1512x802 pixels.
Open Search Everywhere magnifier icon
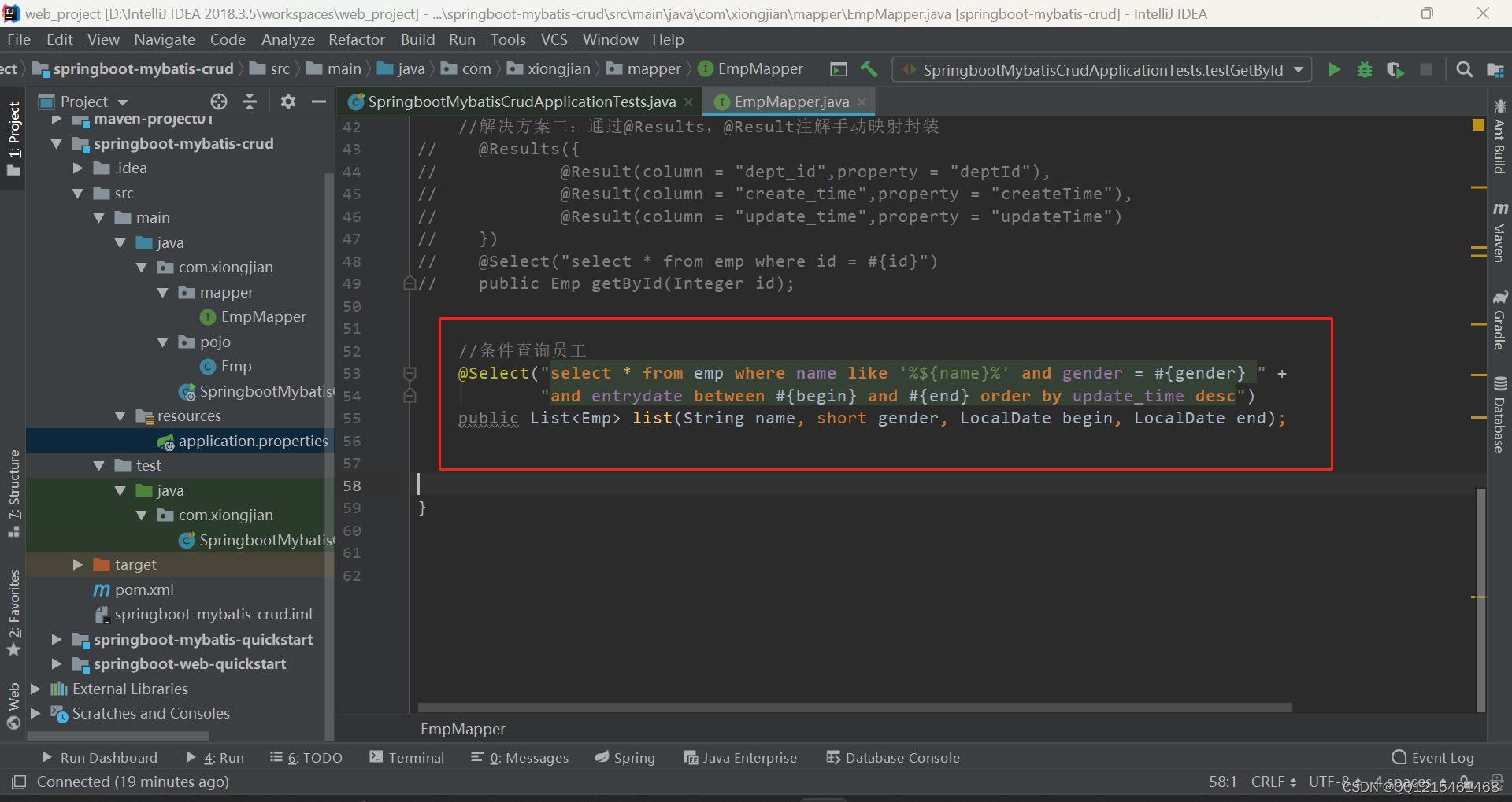point(1465,69)
